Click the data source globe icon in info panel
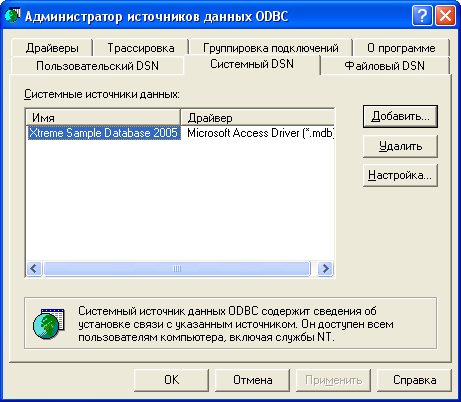 pyautogui.click(x=49, y=324)
